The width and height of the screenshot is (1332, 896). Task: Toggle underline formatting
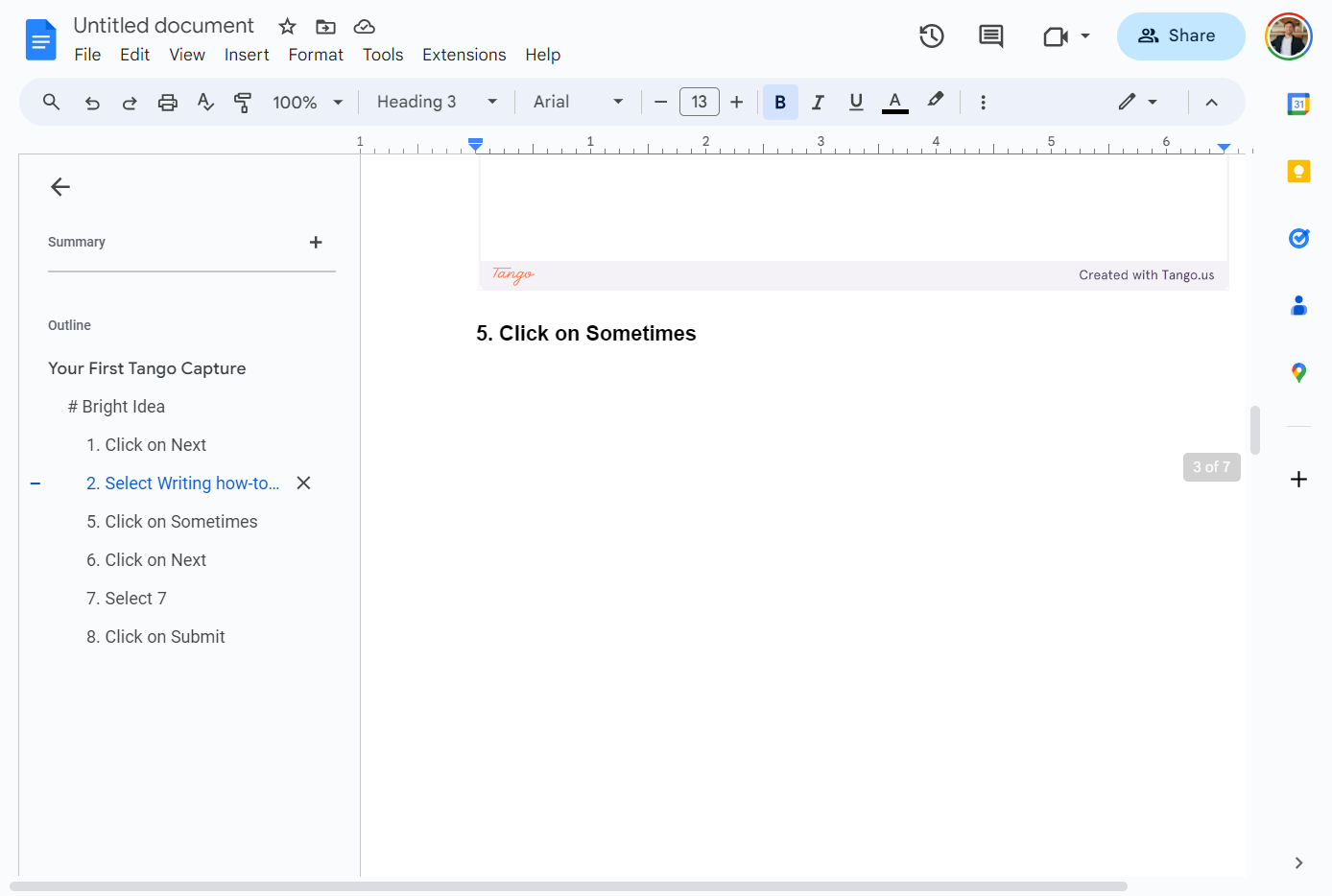[856, 102]
